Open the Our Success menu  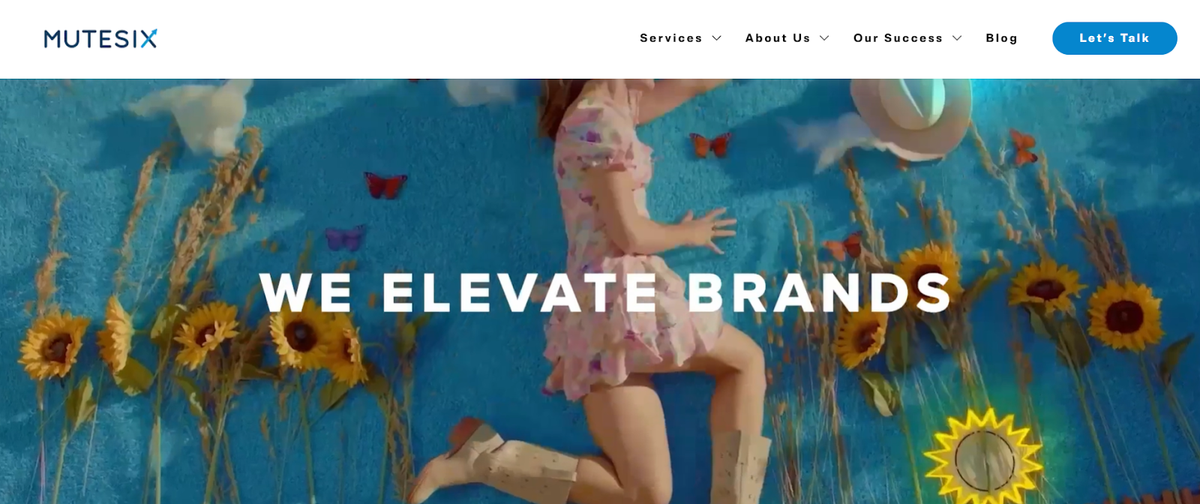coord(898,38)
